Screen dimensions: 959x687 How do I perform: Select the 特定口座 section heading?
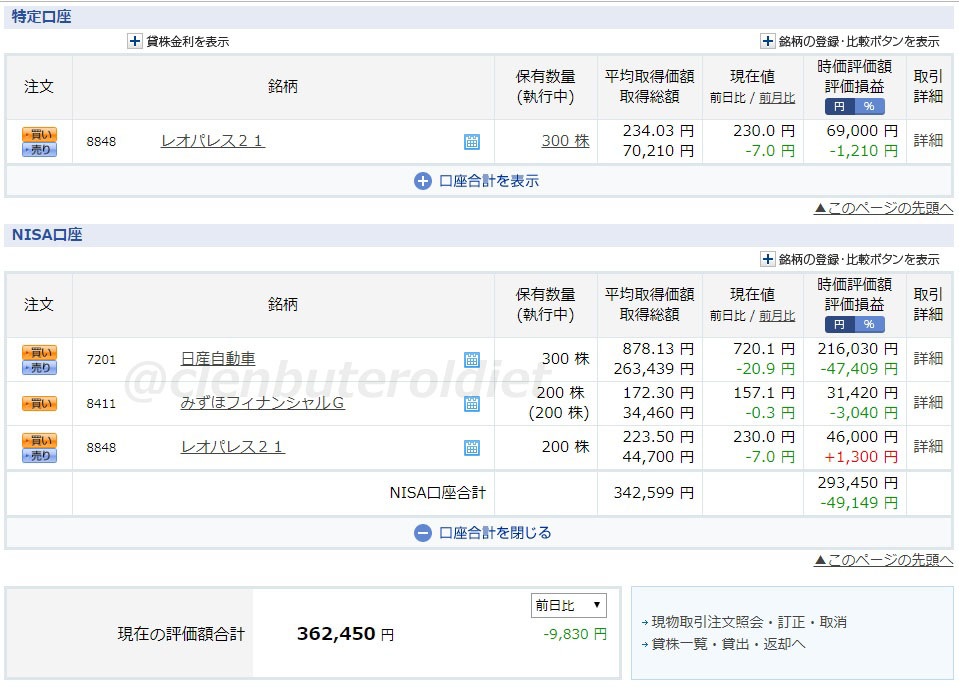[42, 17]
